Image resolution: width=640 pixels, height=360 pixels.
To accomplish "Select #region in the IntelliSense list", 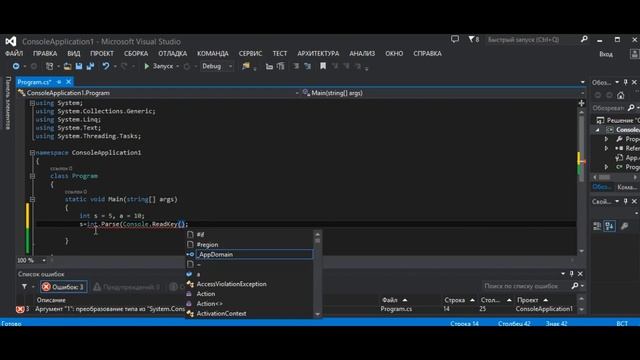I will click(249, 244).
